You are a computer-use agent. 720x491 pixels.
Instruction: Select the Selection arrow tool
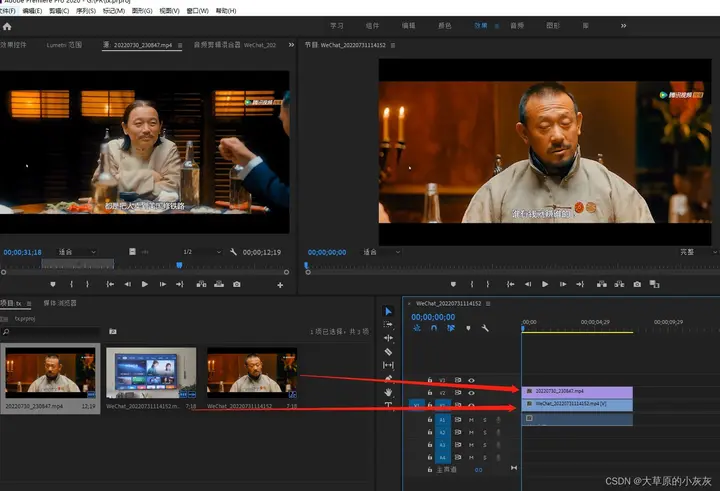pyautogui.click(x=388, y=311)
